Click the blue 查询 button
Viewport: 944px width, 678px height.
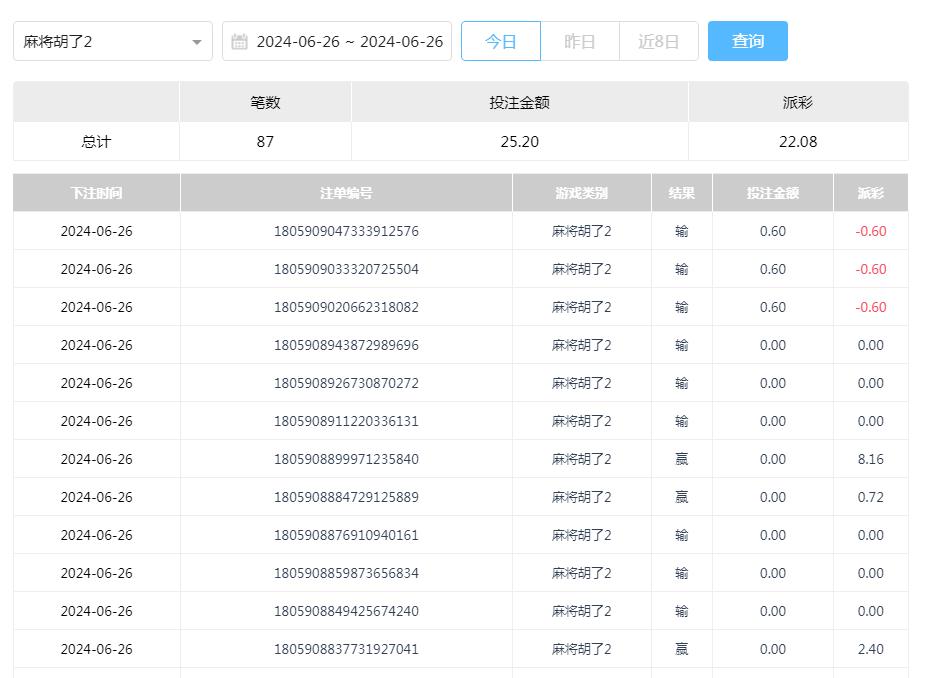click(747, 41)
